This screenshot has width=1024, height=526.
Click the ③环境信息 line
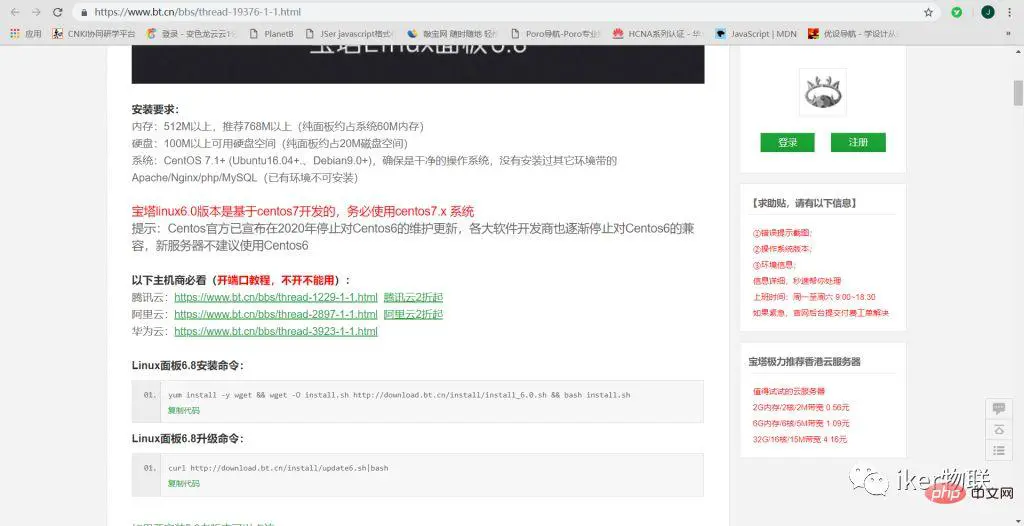point(773,265)
